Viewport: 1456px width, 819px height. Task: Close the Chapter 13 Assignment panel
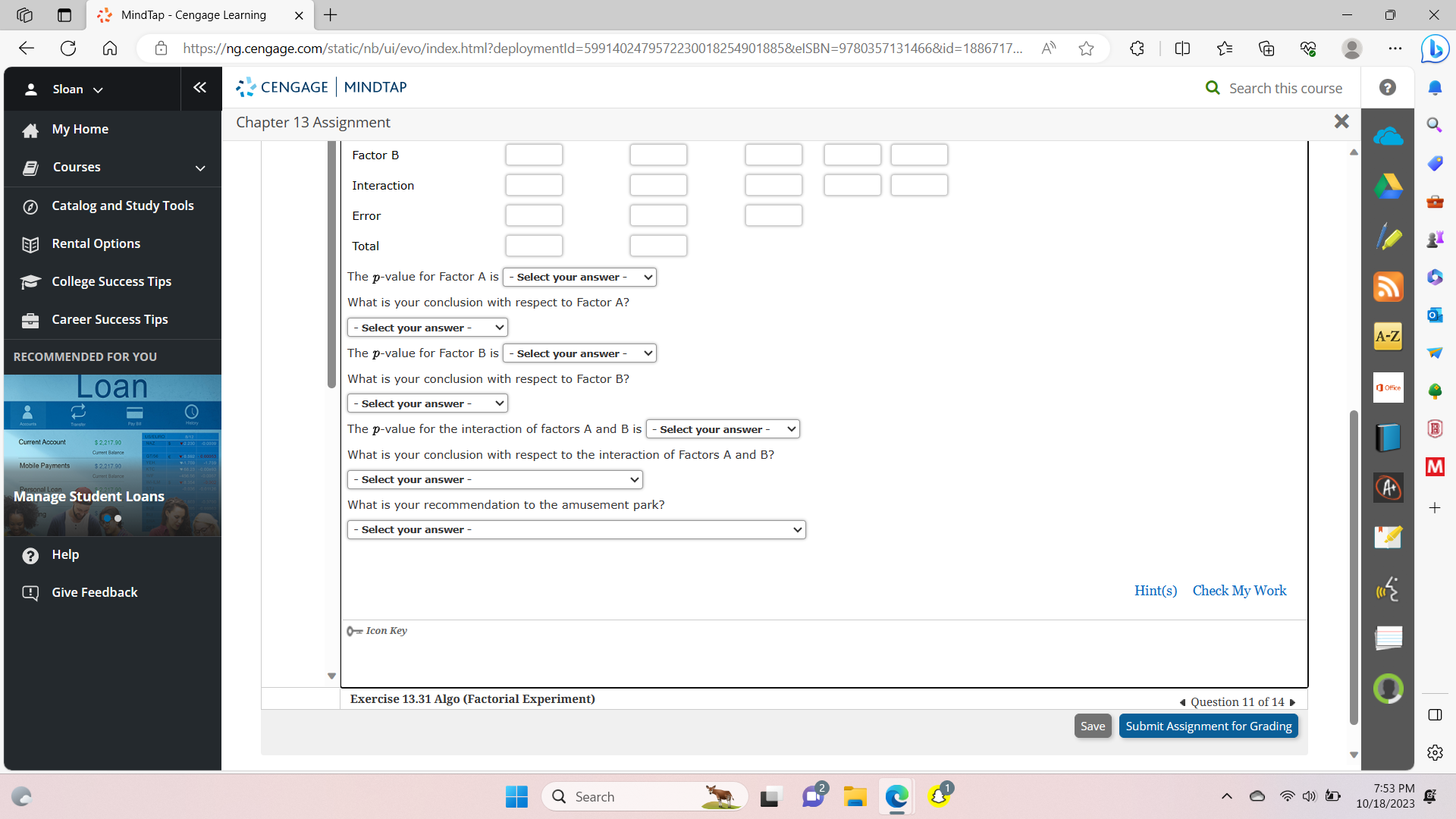tap(1341, 121)
